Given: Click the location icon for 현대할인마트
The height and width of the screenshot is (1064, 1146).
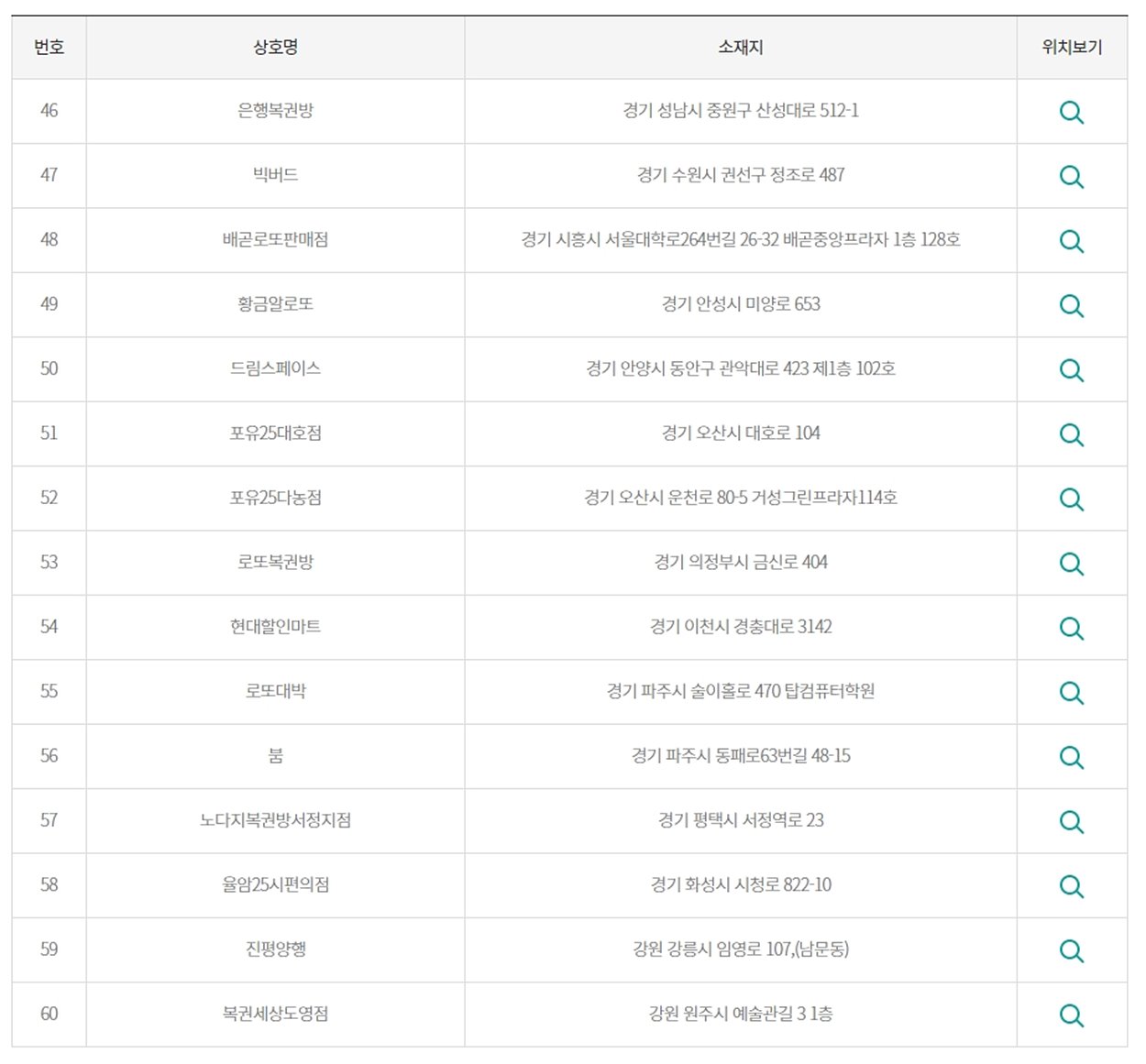Looking at the screenshot, I should coord(1071,628).
